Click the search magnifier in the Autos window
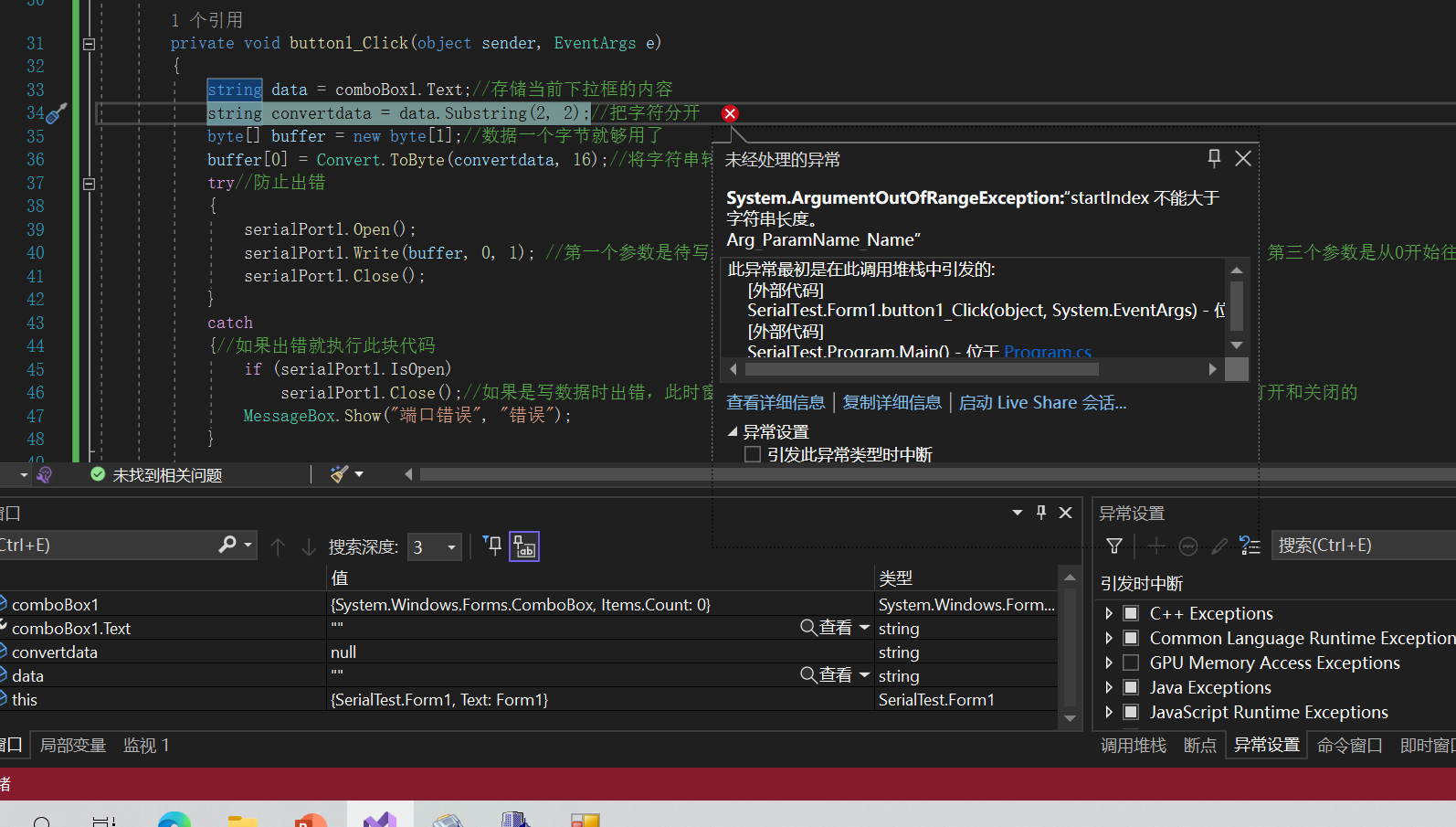Screen dimensions: 1456x827 tap(227, 545)
